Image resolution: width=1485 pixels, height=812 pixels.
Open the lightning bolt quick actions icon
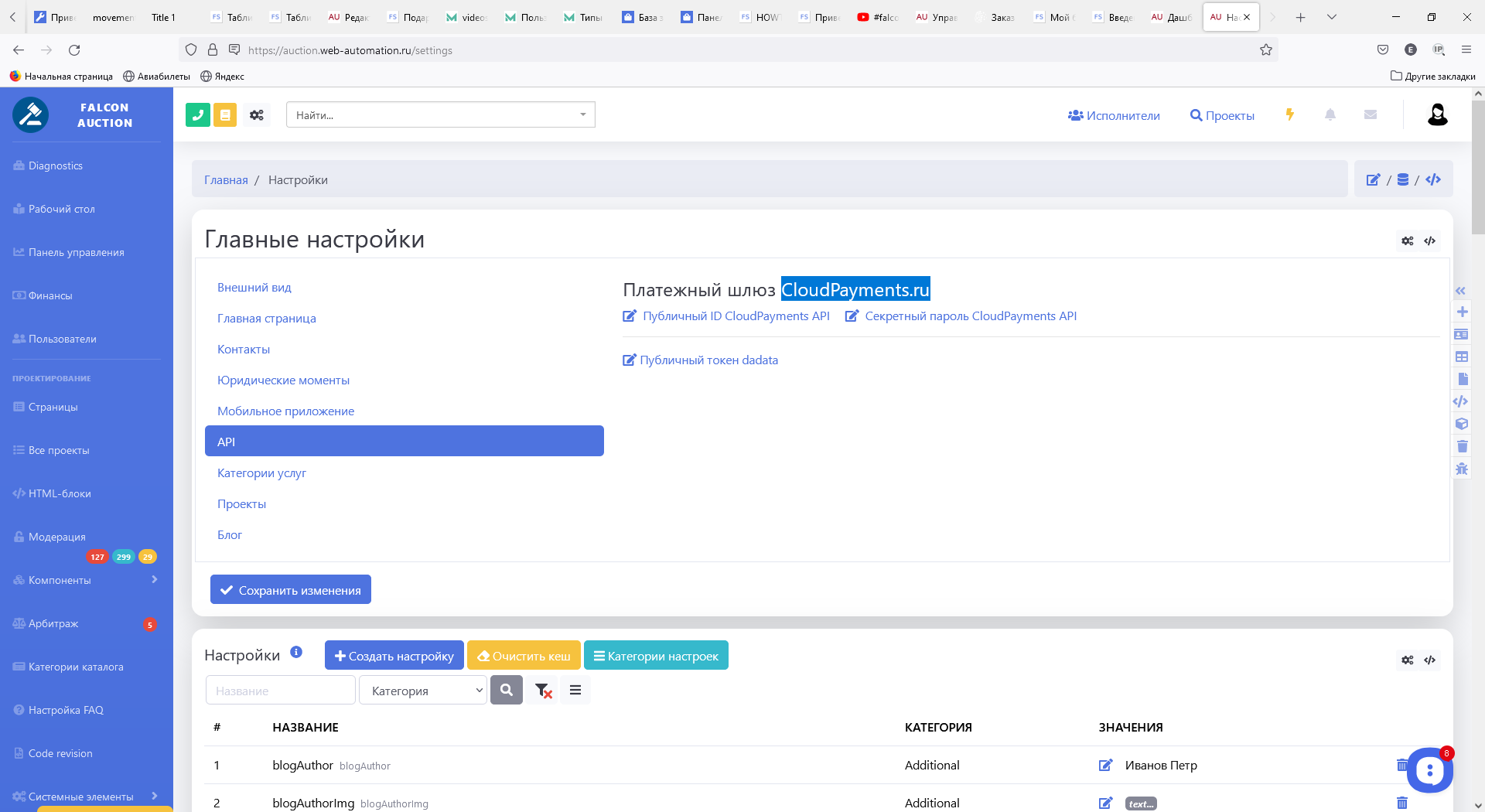coord(1289,114)
